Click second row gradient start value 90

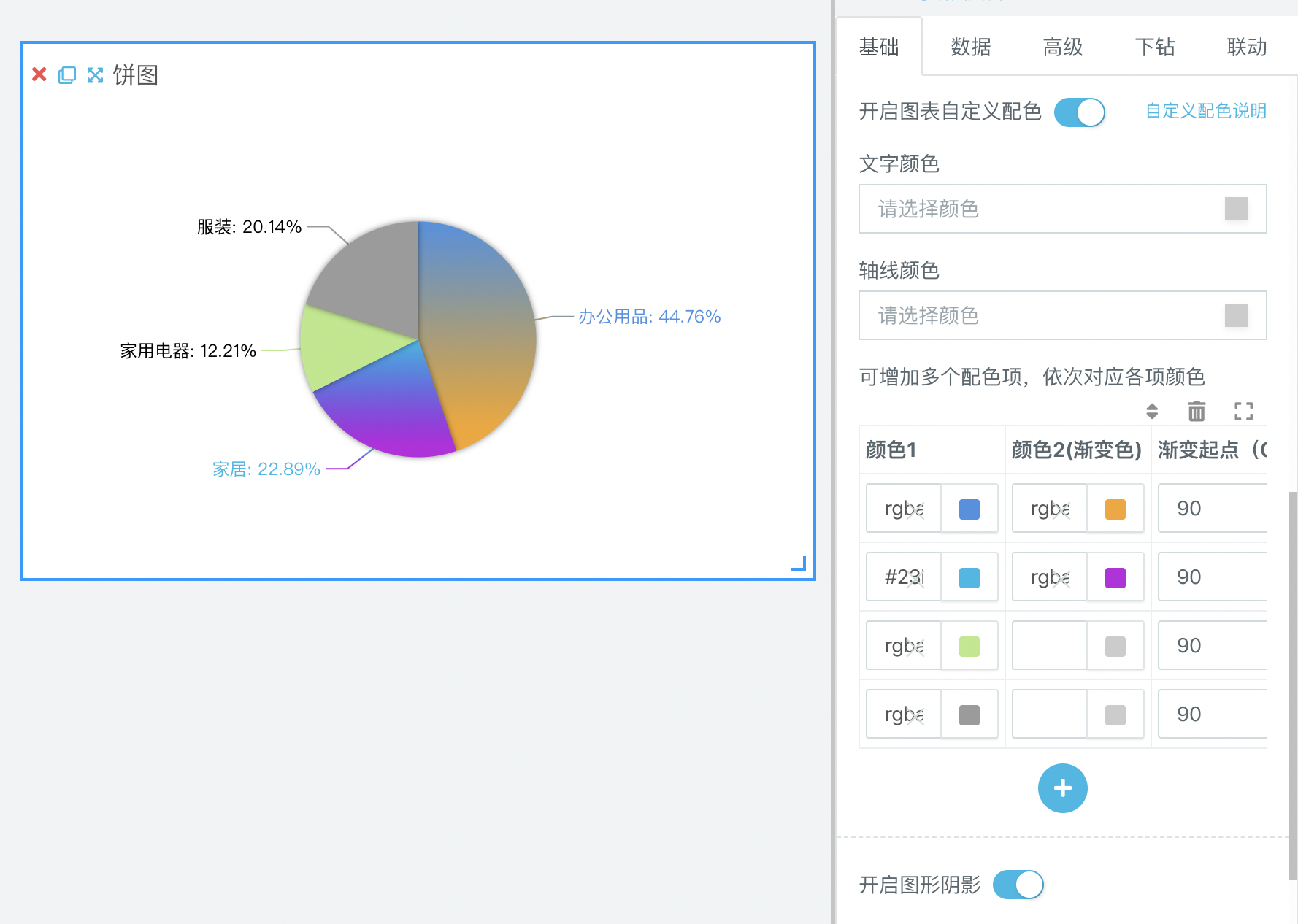(x=1213, y=577)
